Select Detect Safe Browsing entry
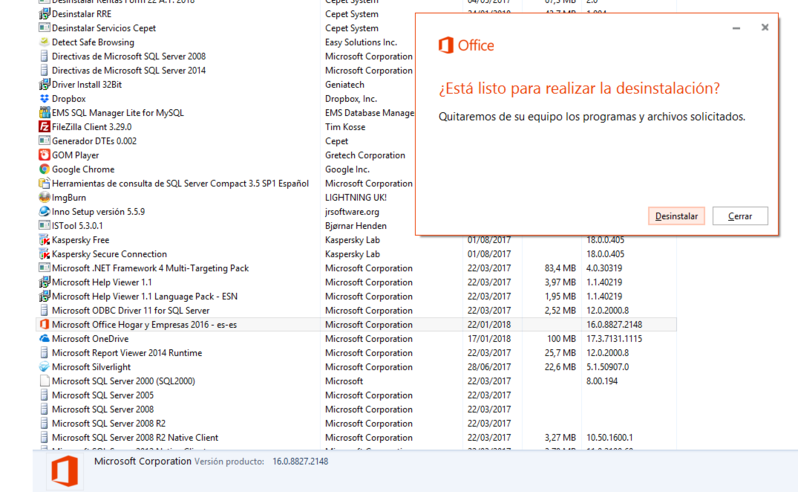 click(93, 42)
